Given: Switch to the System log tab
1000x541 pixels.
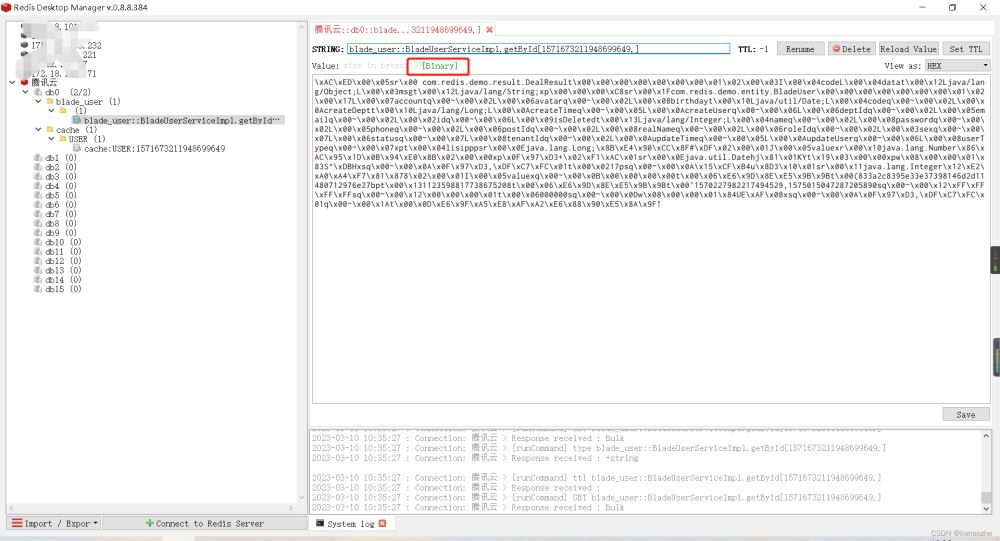Looking at the screenshot, I should (x=351, y=524).
